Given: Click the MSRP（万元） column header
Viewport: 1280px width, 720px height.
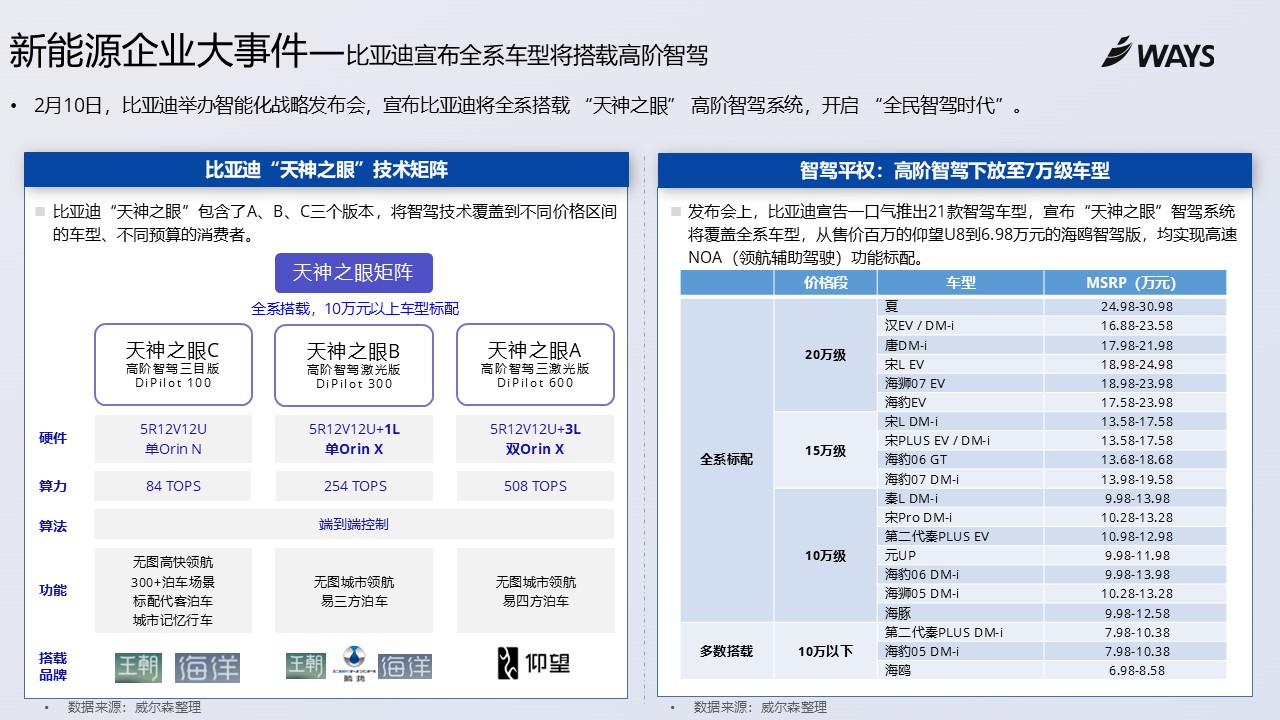Looking at the screenshot, I should [x=1135, y=283].
